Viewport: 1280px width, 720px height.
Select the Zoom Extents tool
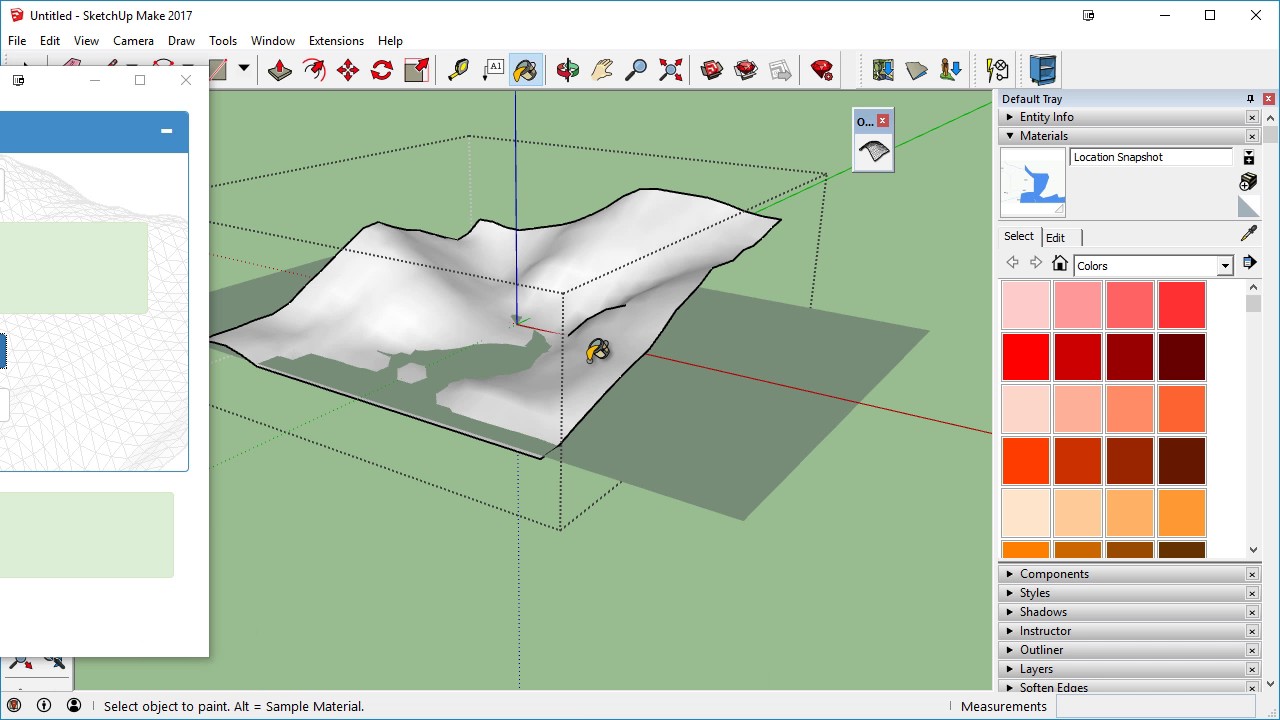670,70
